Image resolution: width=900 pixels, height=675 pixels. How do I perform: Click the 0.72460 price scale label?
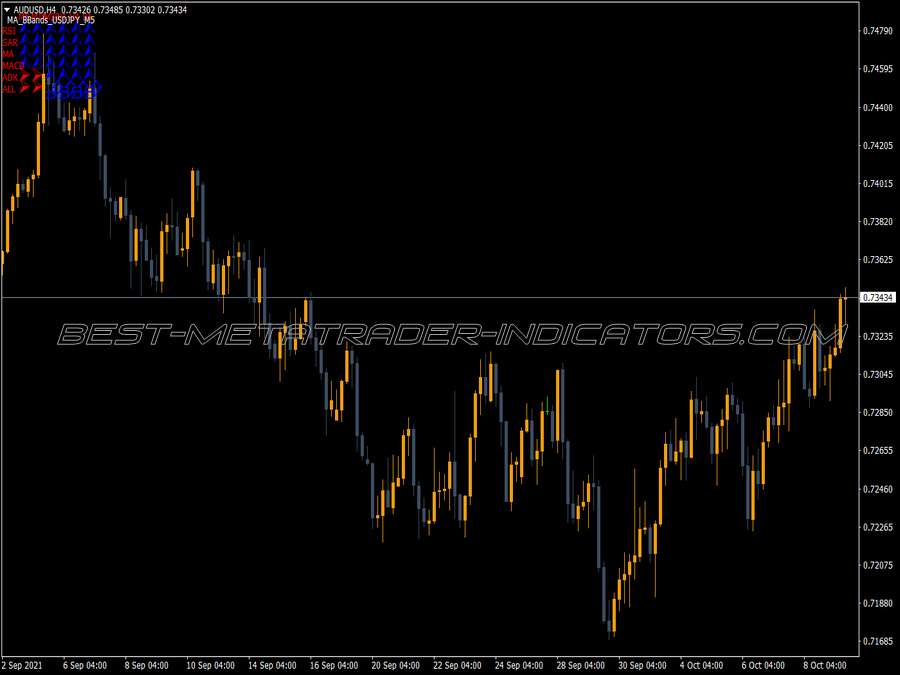coord(878,489)
